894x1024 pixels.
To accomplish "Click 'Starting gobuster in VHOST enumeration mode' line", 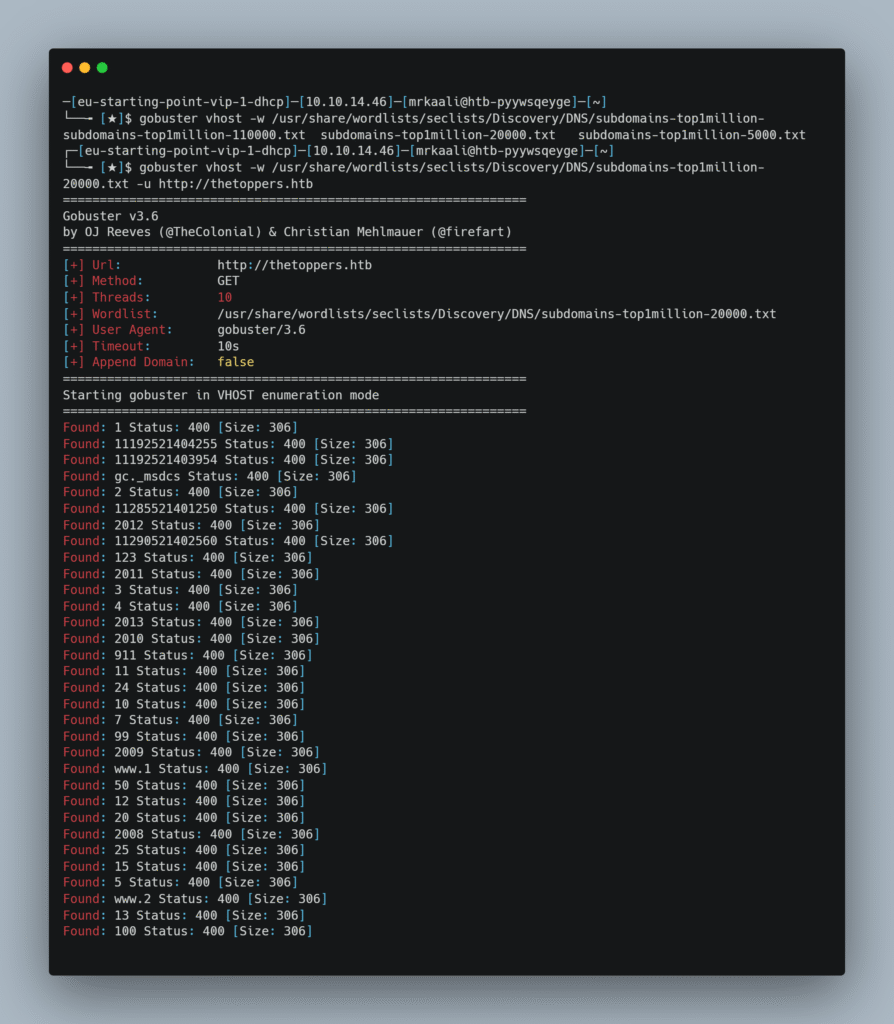I will click(x=221, y=395).
